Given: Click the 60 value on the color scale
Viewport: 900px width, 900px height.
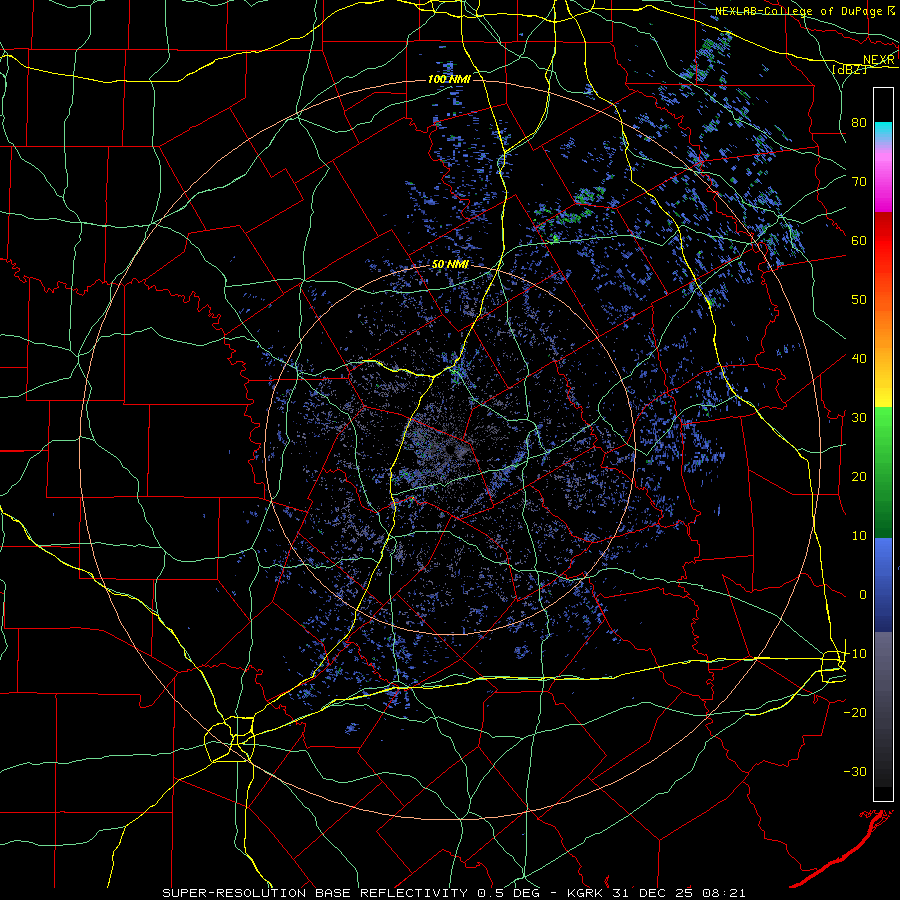Looking at the screenshot, I should pyautogui.click(x=859, y=240).
